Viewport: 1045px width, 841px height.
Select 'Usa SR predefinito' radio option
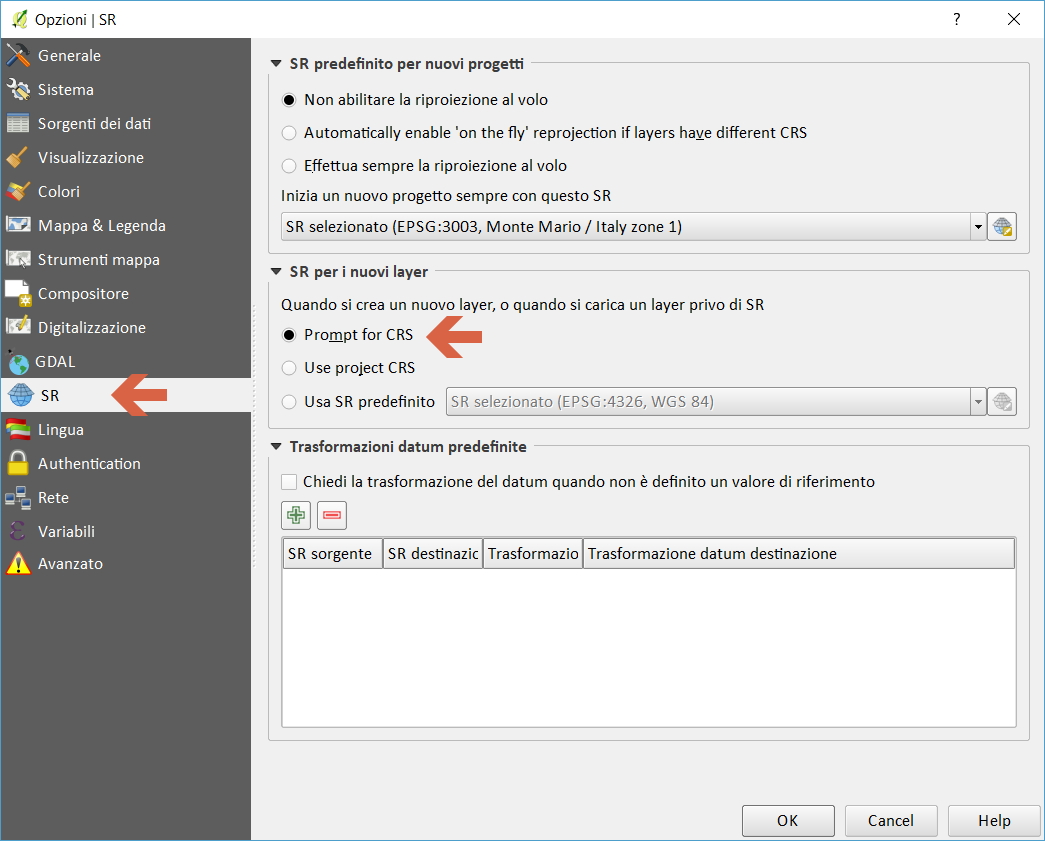[289, 402]
